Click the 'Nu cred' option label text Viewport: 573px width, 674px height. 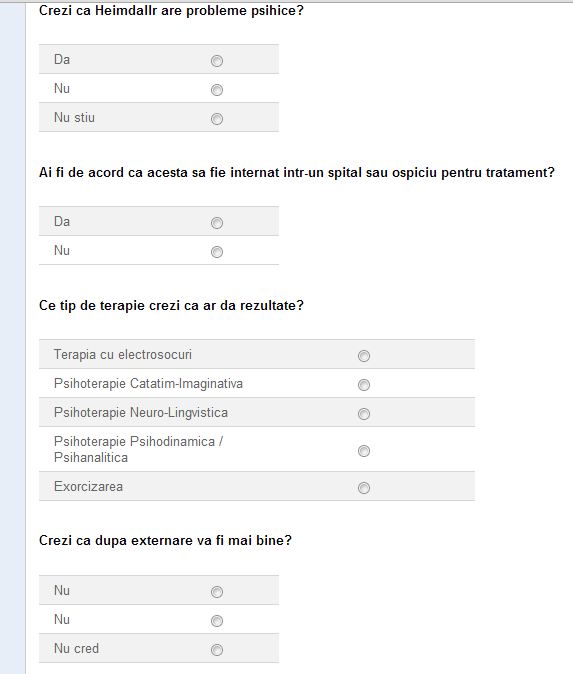(x=76, y=648)
